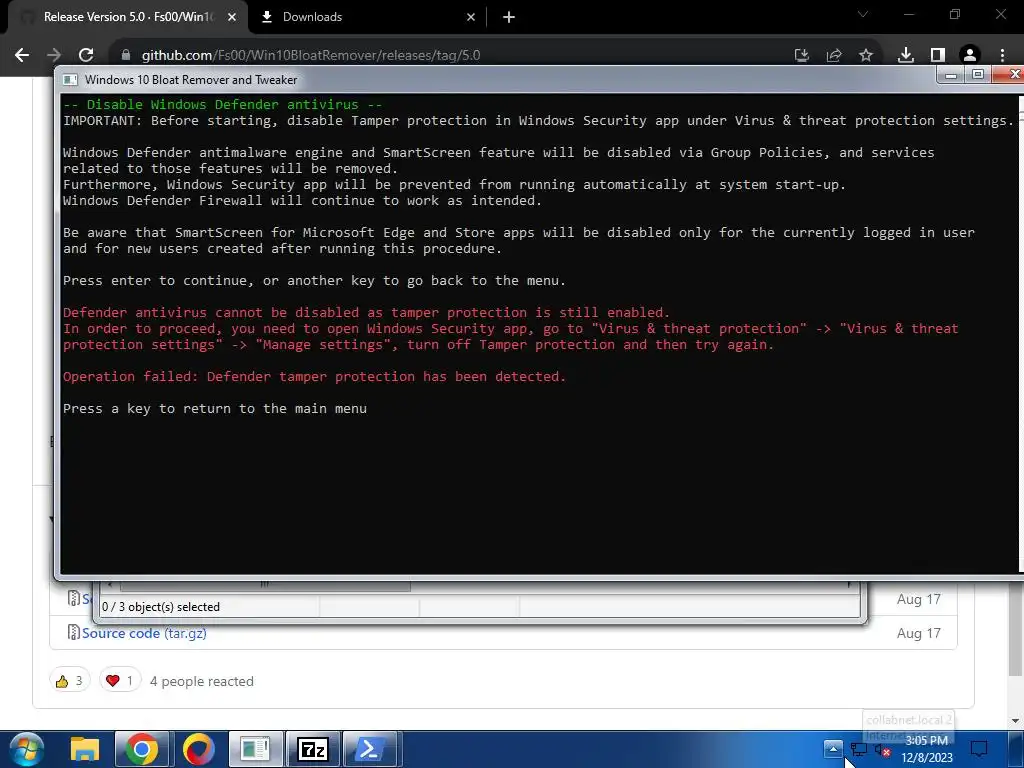The width and height of the screenshot is (1024, 768).
Task: Close the Release Version 5.0 tab
Action: click(x=232, y=17)
